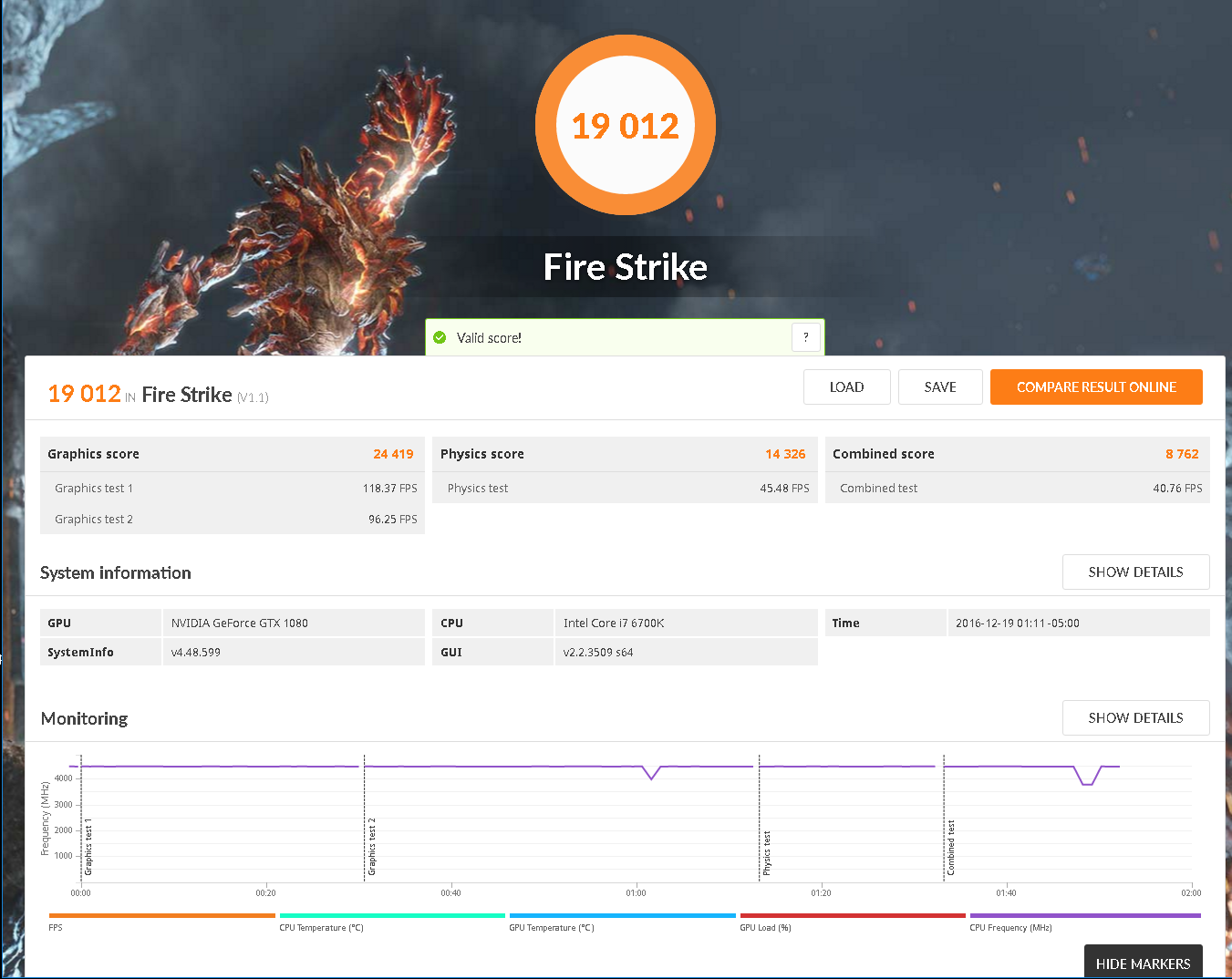1232x979 pixels.
Task: Toggle the FPS legend in monitoring chart
Action: click(x=161, y=922)
